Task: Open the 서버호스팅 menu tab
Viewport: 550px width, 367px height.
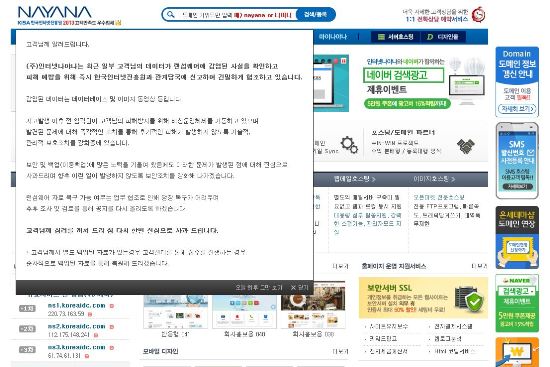Action: pos(395,36)
